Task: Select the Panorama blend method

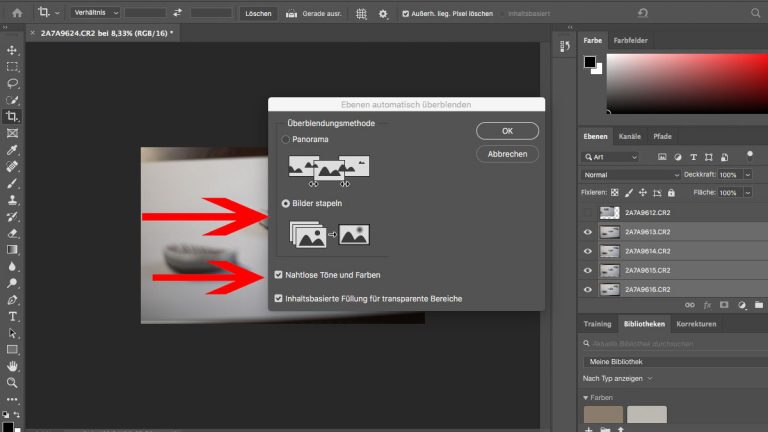Action: [x=286, y=139]
